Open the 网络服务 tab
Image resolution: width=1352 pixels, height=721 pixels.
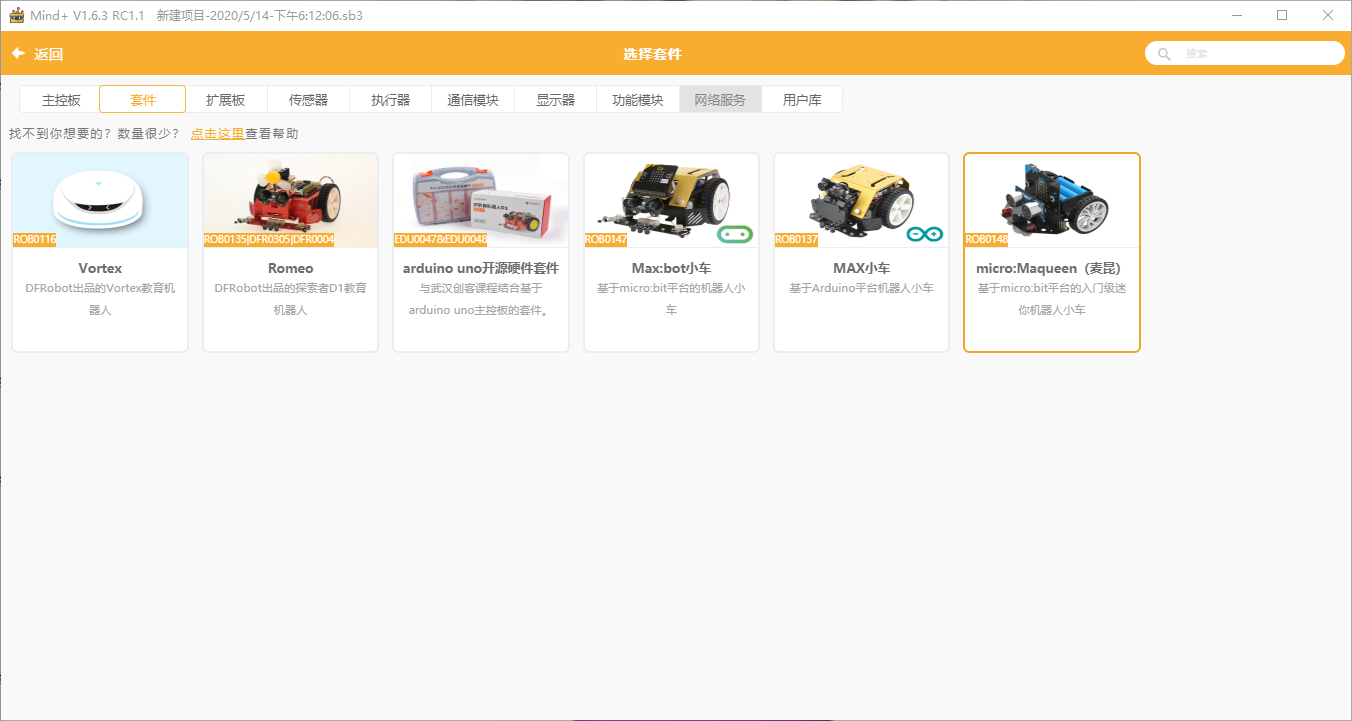click(720, 100)
